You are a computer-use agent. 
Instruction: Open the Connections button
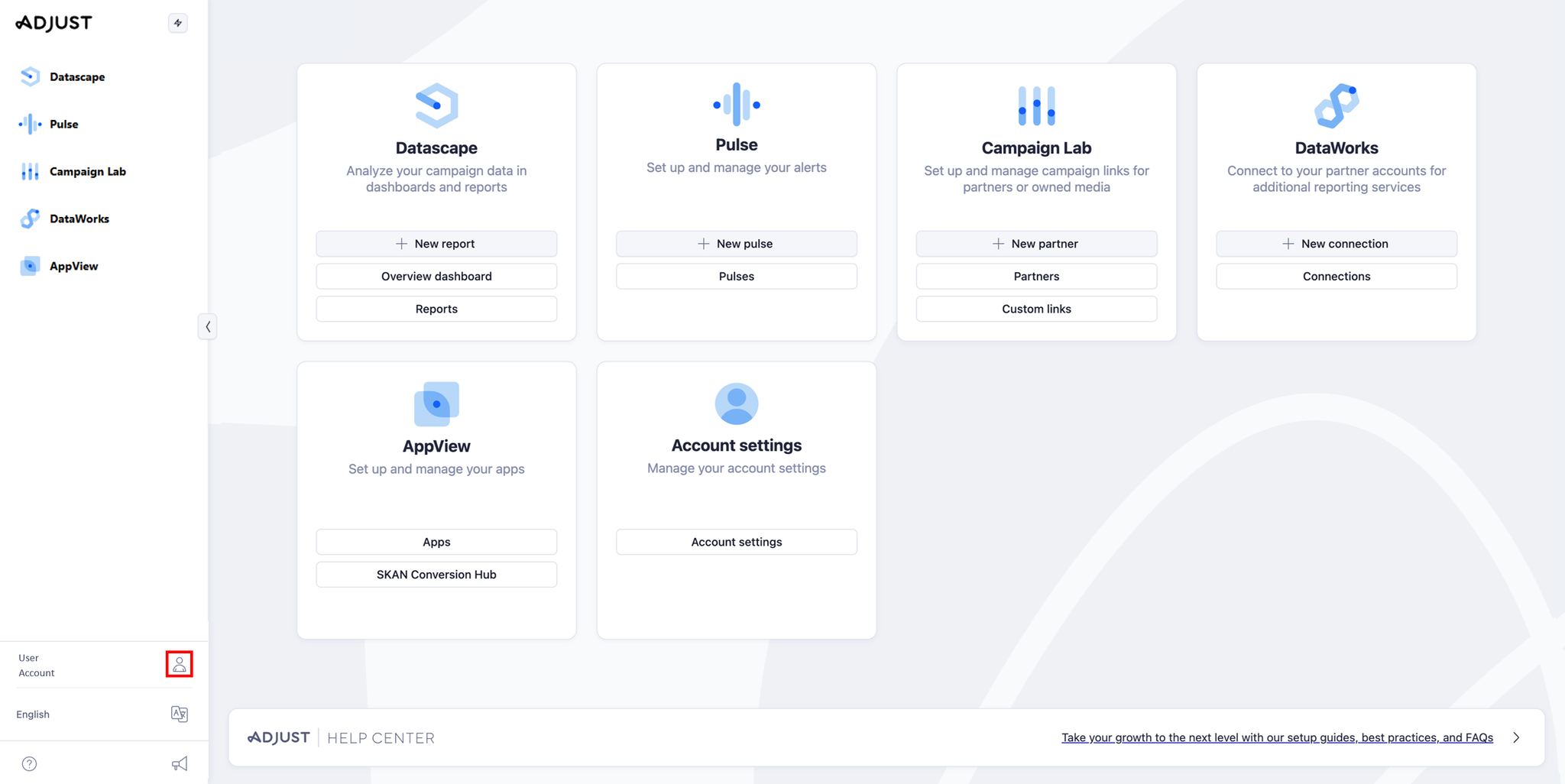coord(1337,277)
